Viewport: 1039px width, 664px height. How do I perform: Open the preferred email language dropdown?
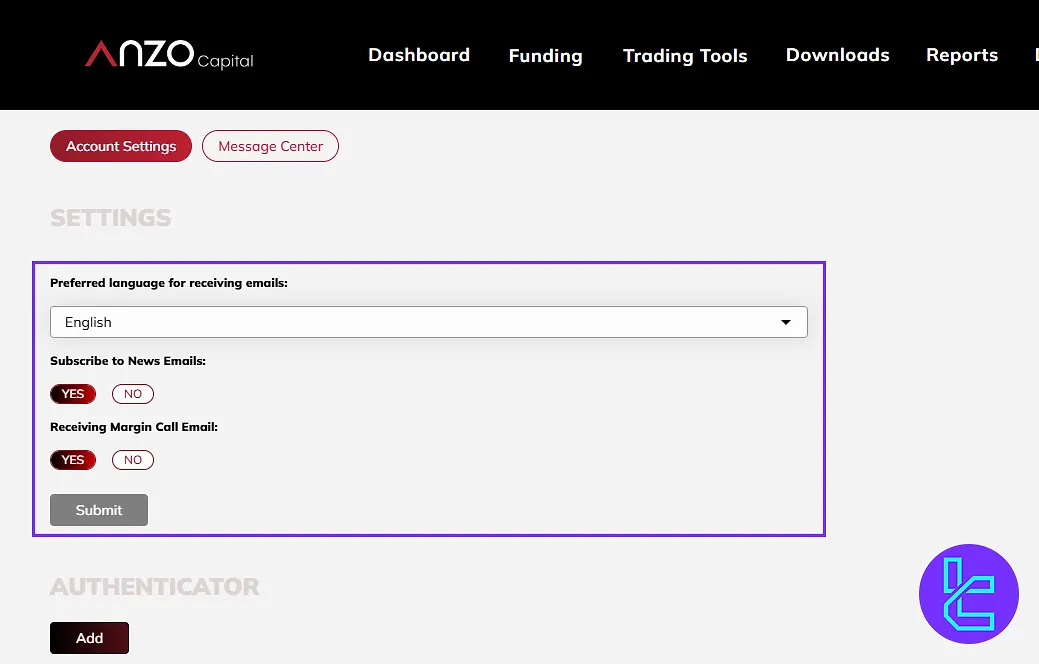[x=428, y=322]
